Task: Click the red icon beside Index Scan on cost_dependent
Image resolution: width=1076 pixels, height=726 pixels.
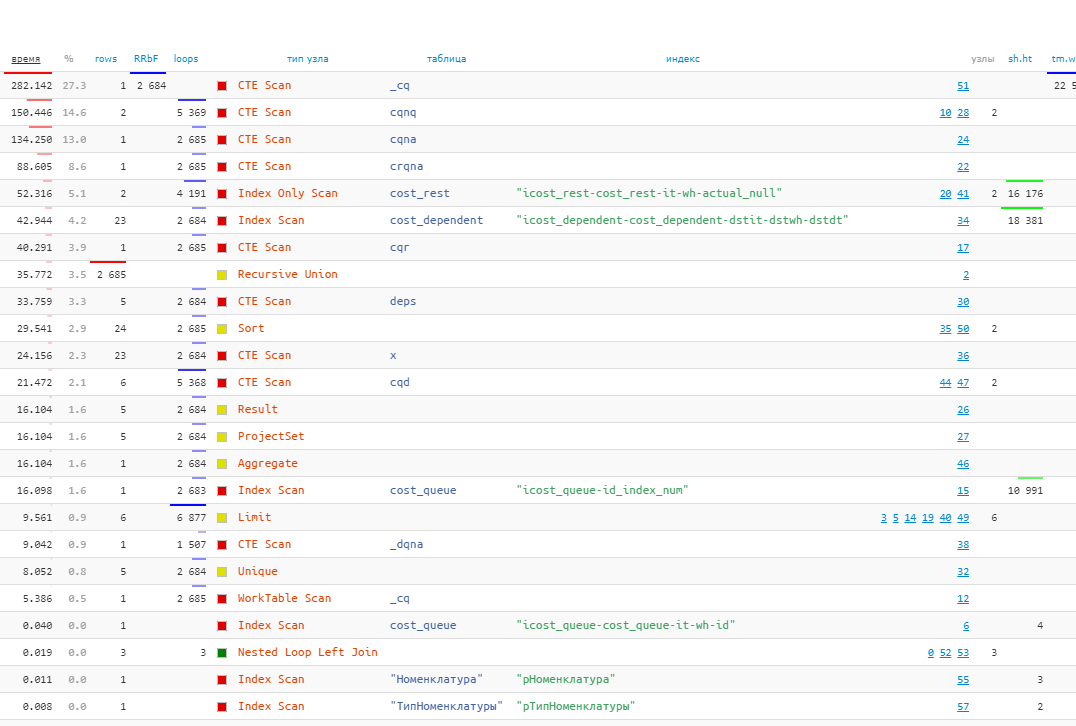Action: coord(222,220)
